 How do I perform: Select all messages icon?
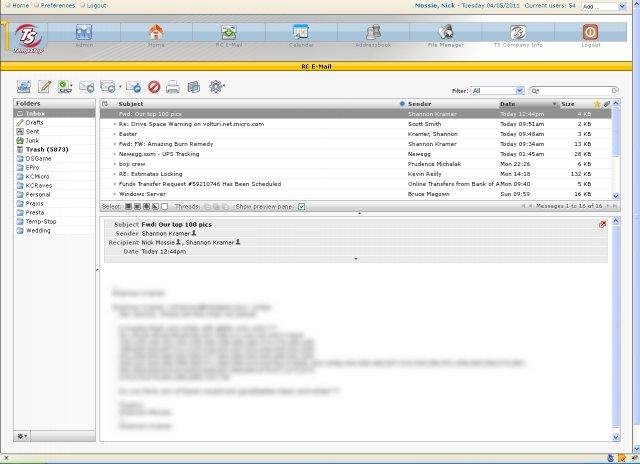[128, 206]
